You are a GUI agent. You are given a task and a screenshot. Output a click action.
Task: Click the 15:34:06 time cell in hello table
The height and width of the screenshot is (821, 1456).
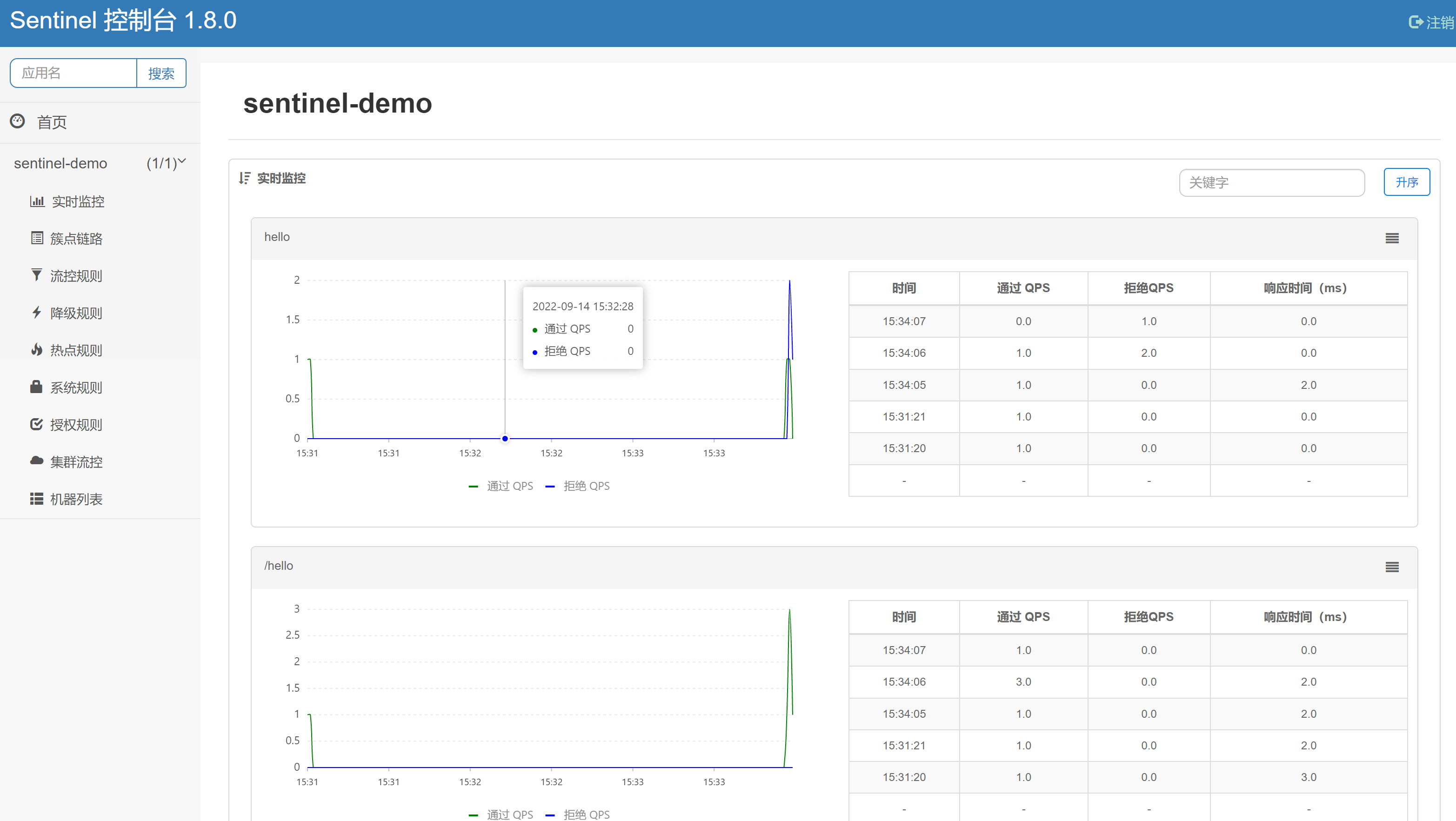(x=904, y=353)
